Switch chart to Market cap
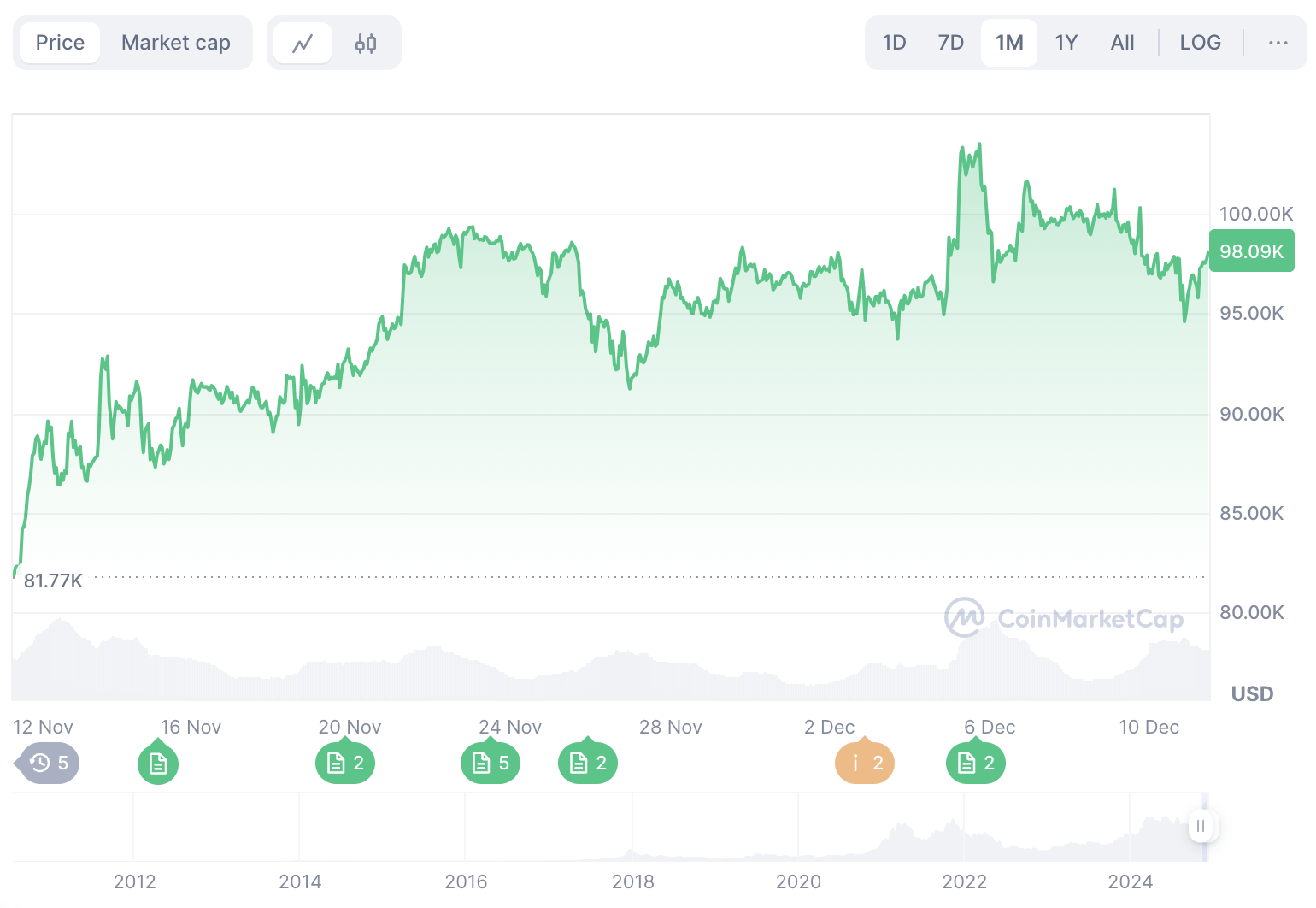 click(176, 43)
